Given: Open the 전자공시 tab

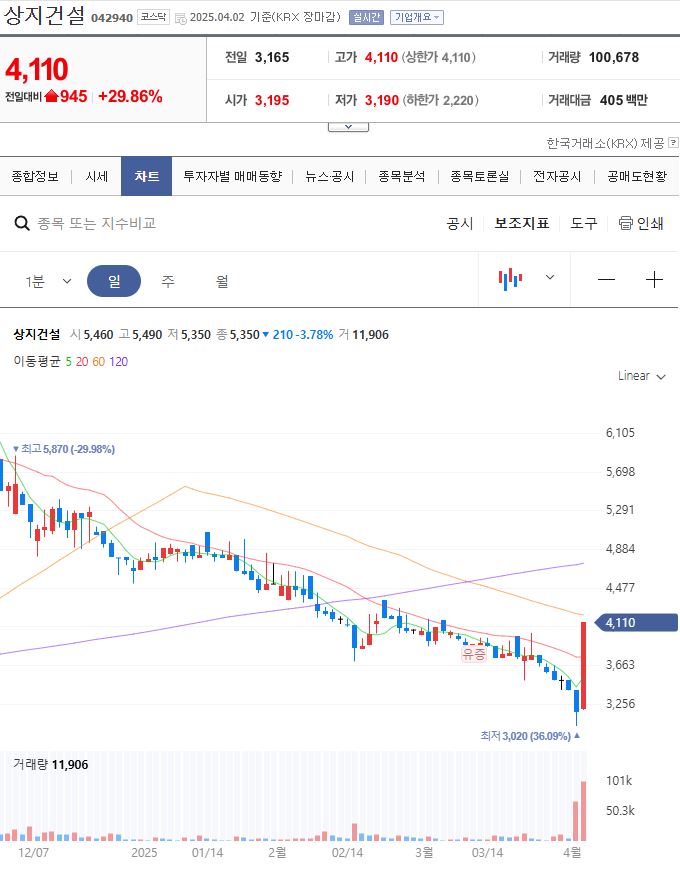Looking at the screenshot, I should [x=557, y=176].
